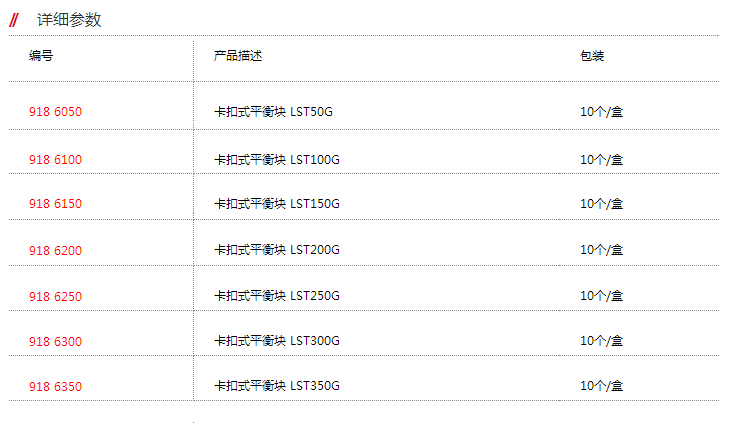This screenshot has height=423, width=750.
Task: Click the 详细参数 section heading
Action: coord(69,20)
